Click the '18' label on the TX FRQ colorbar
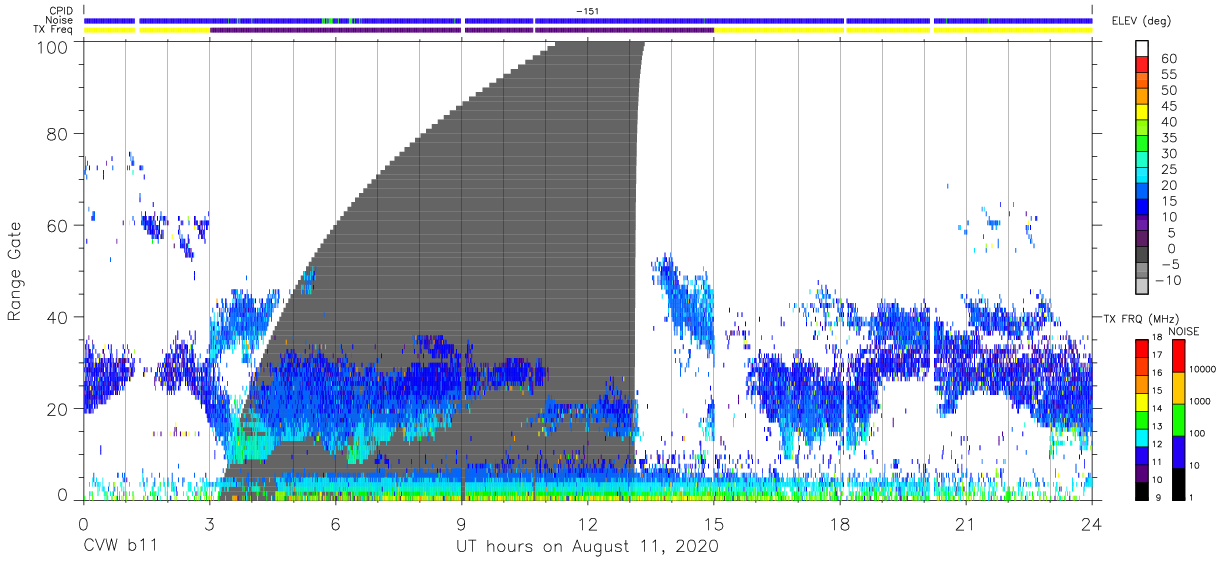The image size is (1228, 567). [x=1159, y=339]
